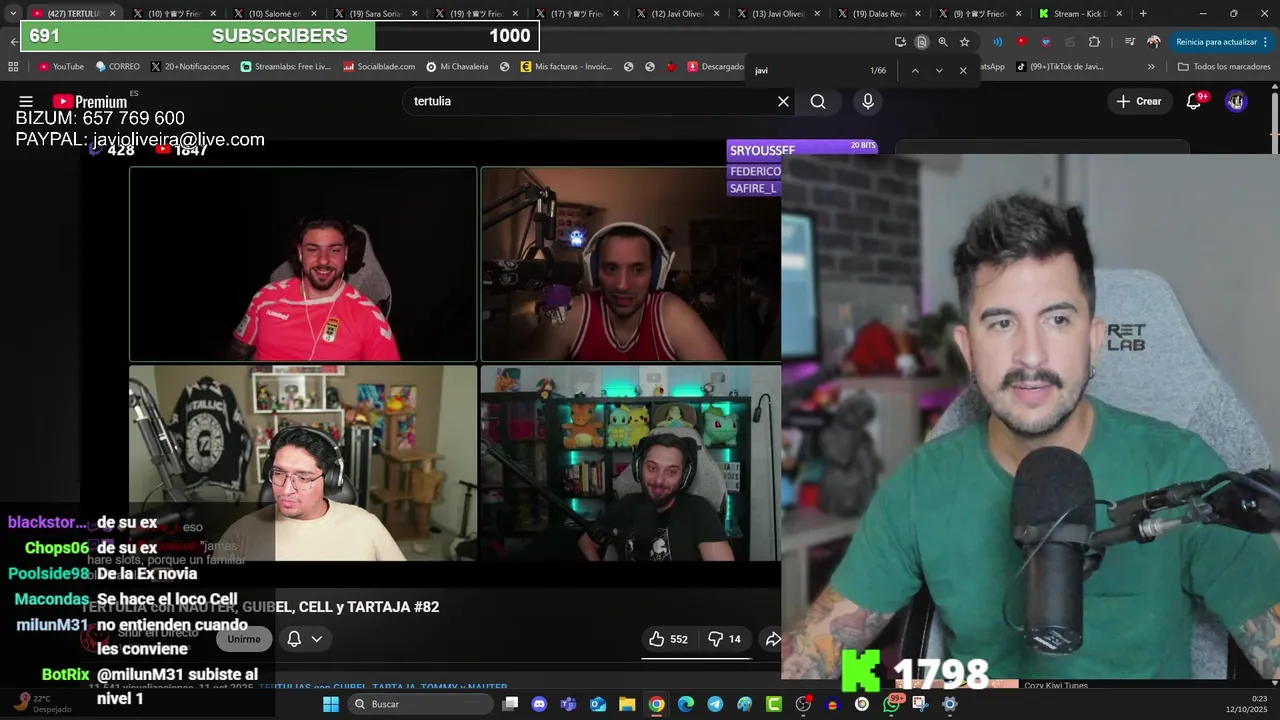Go to next find-in-page match

939,71
